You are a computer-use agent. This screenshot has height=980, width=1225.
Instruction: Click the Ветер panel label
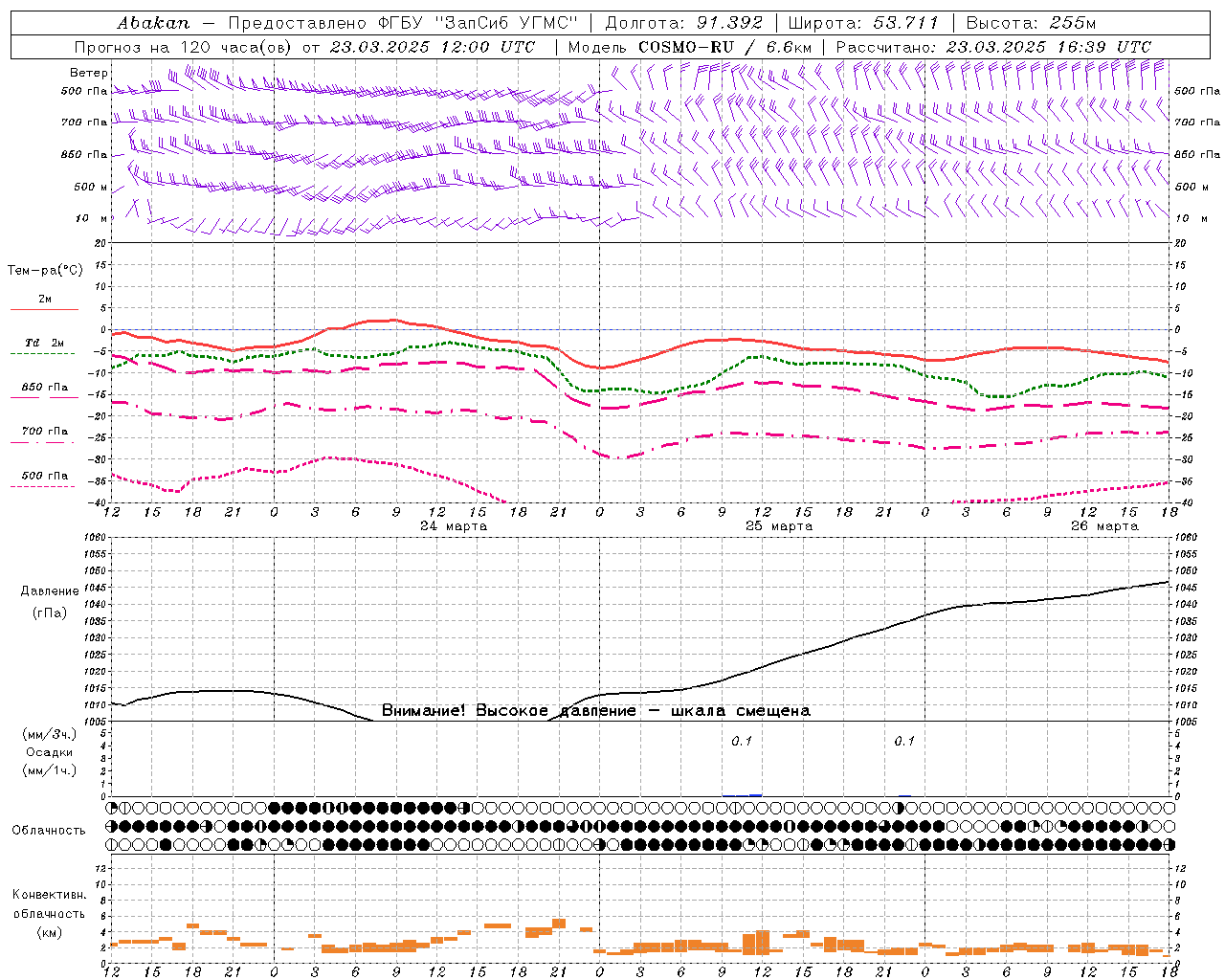[89, 73]
